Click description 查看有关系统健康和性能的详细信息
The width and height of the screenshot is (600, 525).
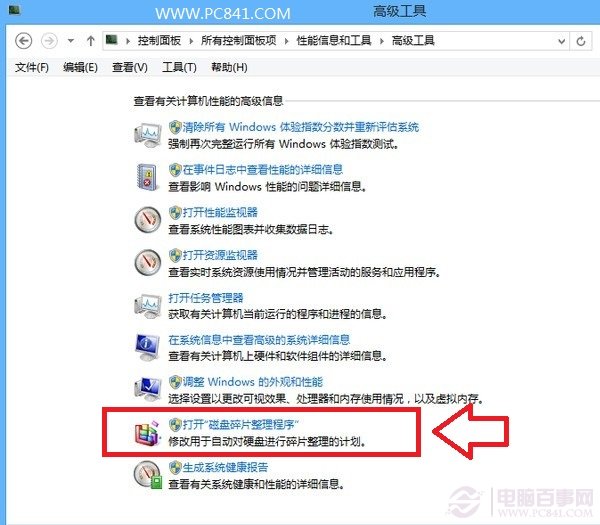256,485
